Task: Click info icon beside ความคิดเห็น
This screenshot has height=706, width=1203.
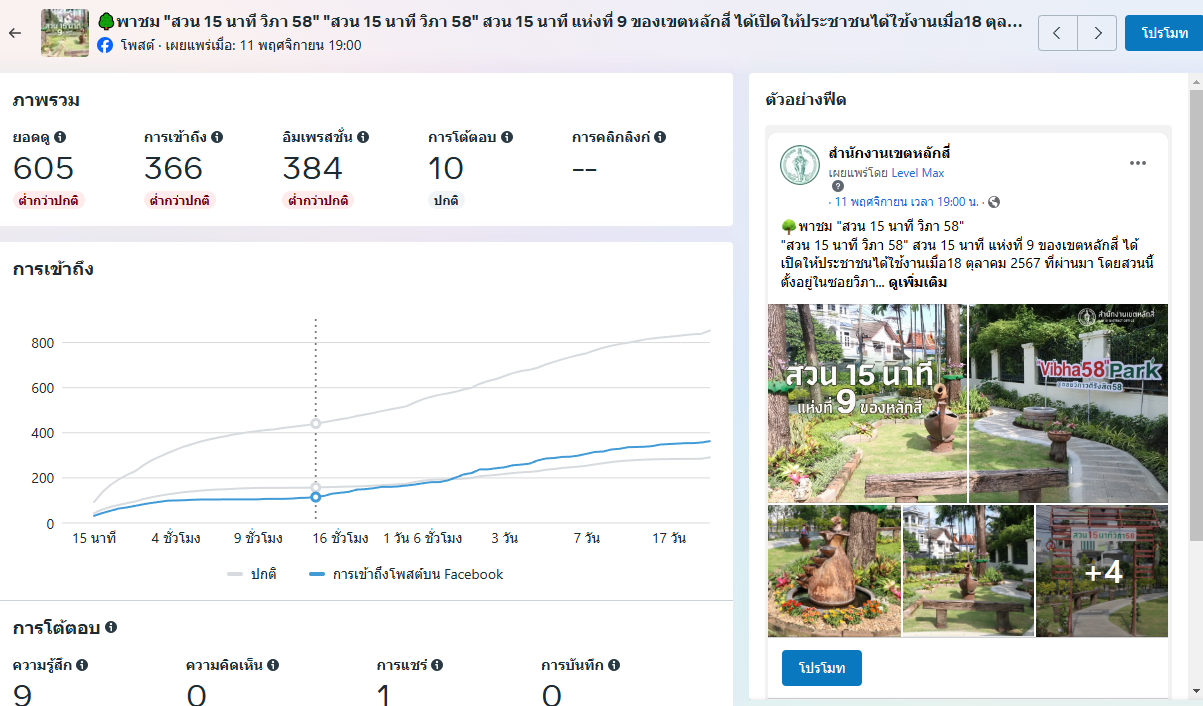Action: click(273, 664)
